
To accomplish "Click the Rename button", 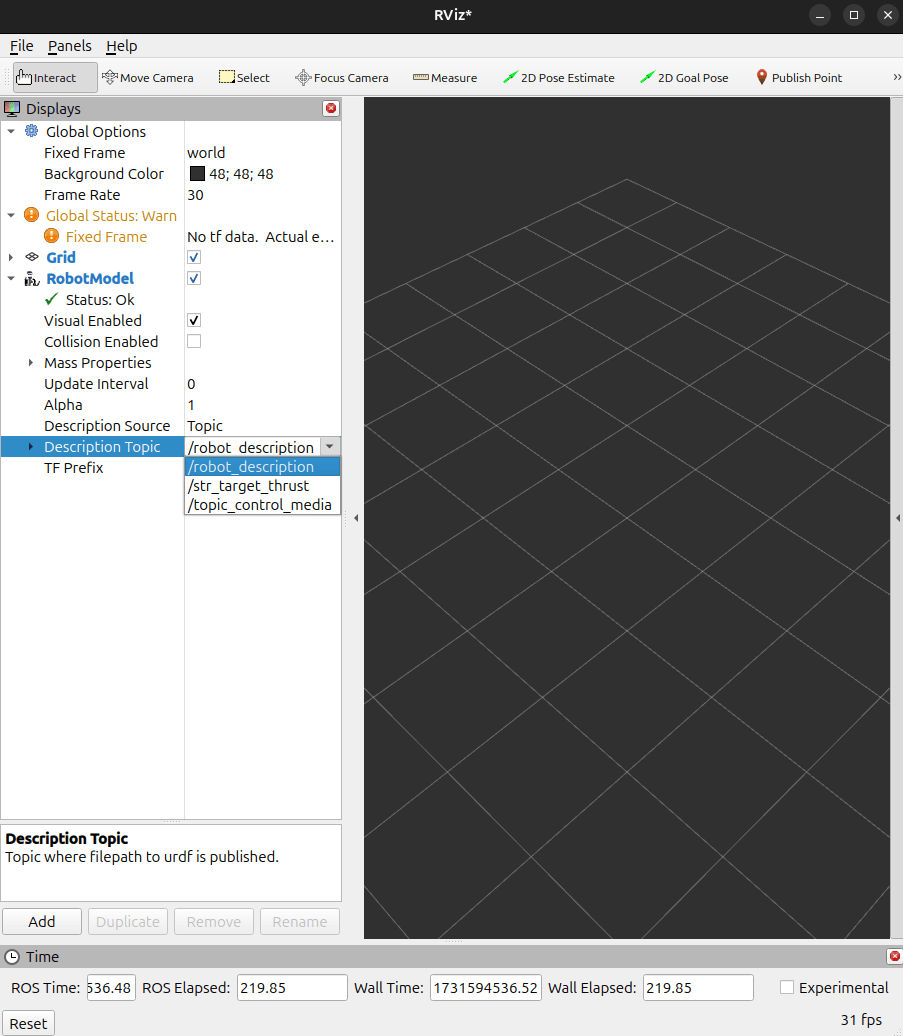I will (299, 922).
